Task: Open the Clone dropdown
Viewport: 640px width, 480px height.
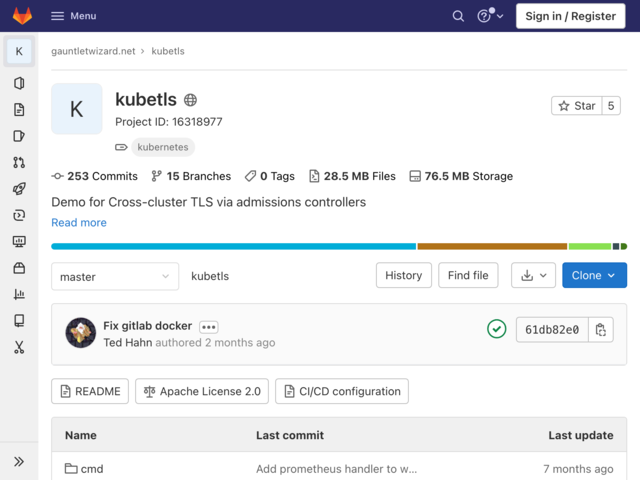Action: click(x=594, y=275)
